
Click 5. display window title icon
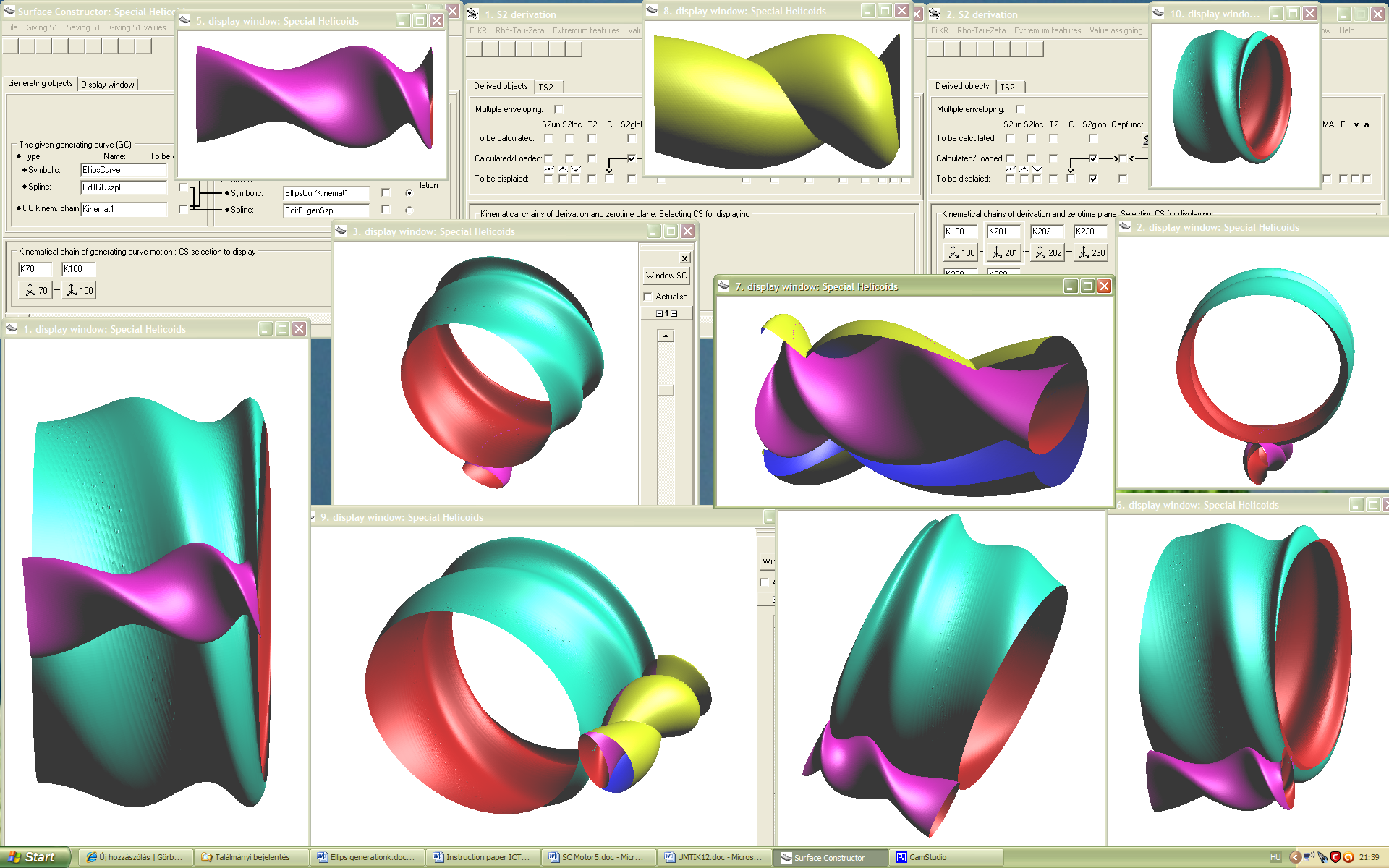pos(184,20)
